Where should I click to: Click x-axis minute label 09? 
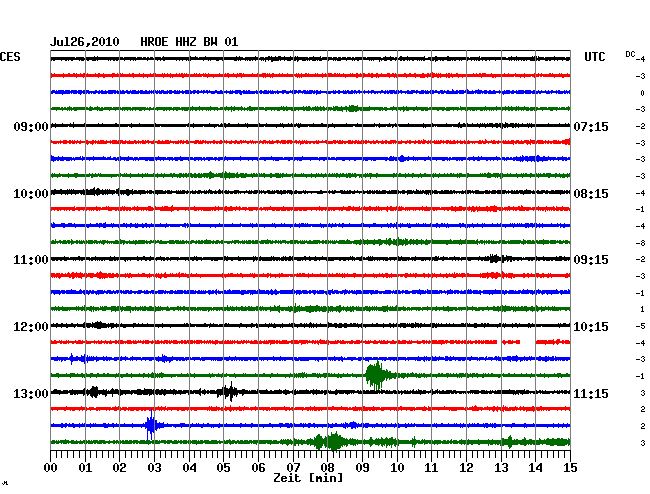click(x=362, y=468)
